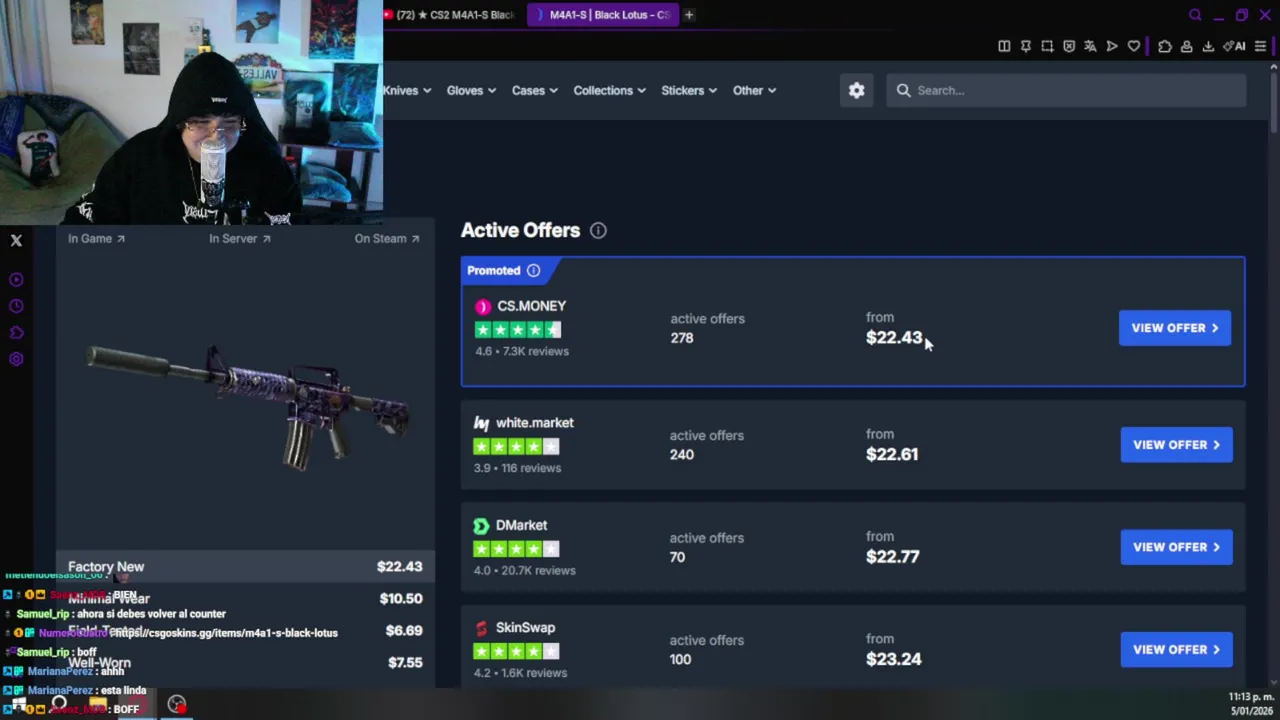This screenshot has width=1280, height=720.
Task: Click the info icon next to Promoted
Action: [533, 270]
